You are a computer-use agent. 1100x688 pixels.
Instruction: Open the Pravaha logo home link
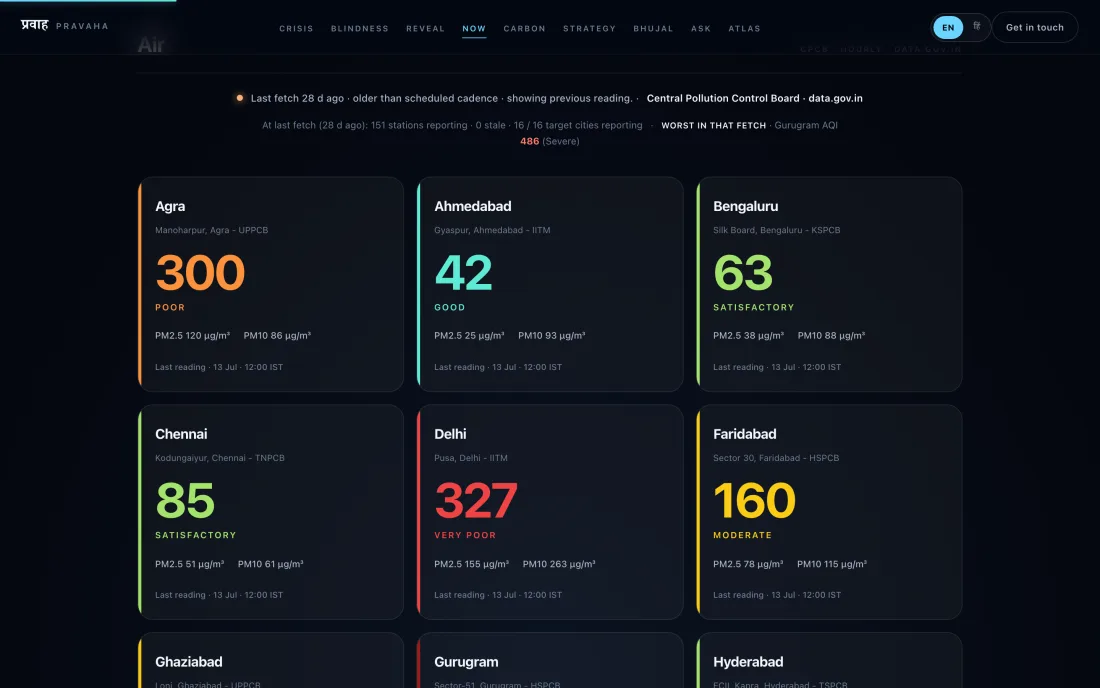[x=65, y=26]
